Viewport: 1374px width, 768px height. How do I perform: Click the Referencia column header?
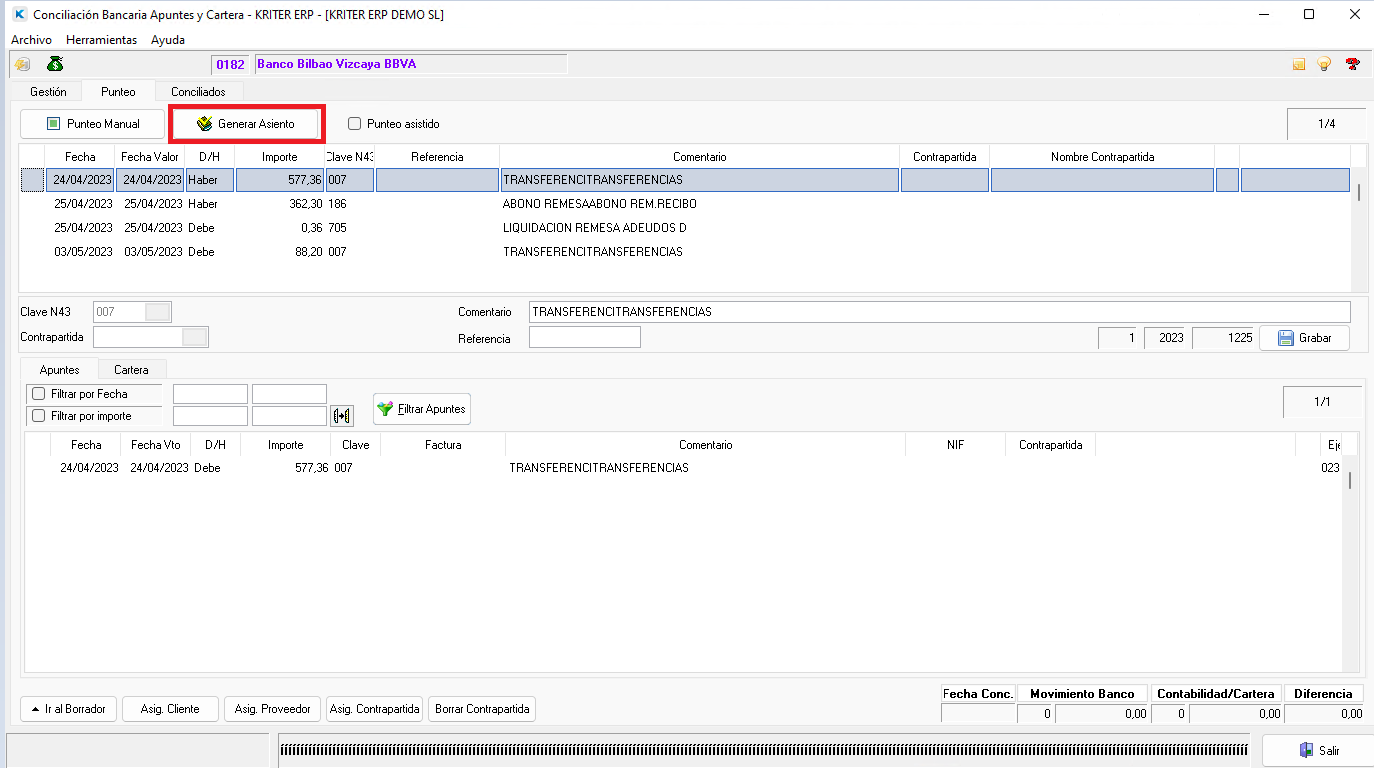(437, 157)
